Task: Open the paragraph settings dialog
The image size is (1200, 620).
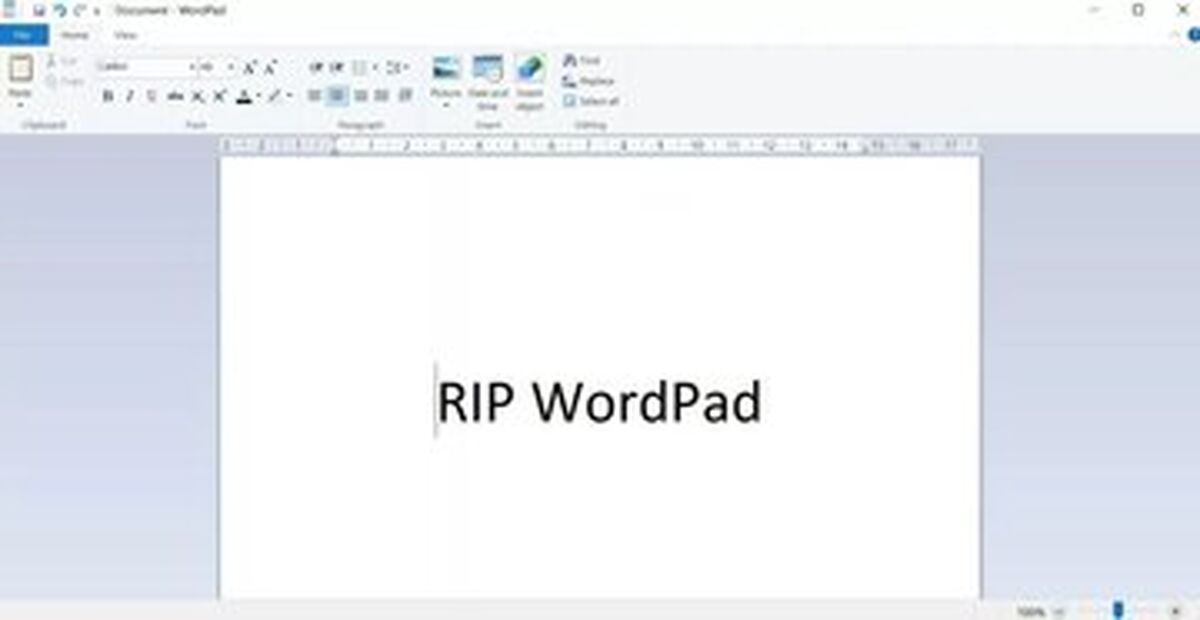Action: [x=405, y=96]
